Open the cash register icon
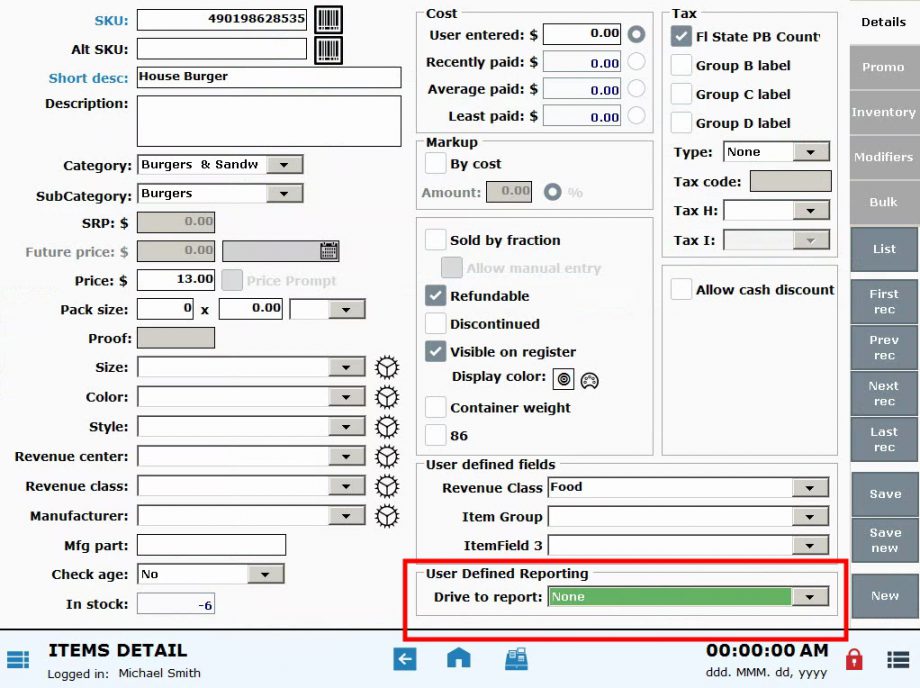Screen dimensions: 920x688 coord(516,659)
